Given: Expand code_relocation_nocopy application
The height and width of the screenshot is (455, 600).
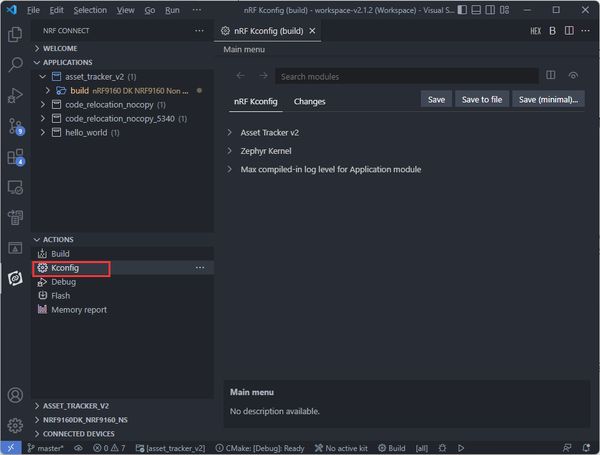Looking at the screenshot, I should [x=42, y=104].
